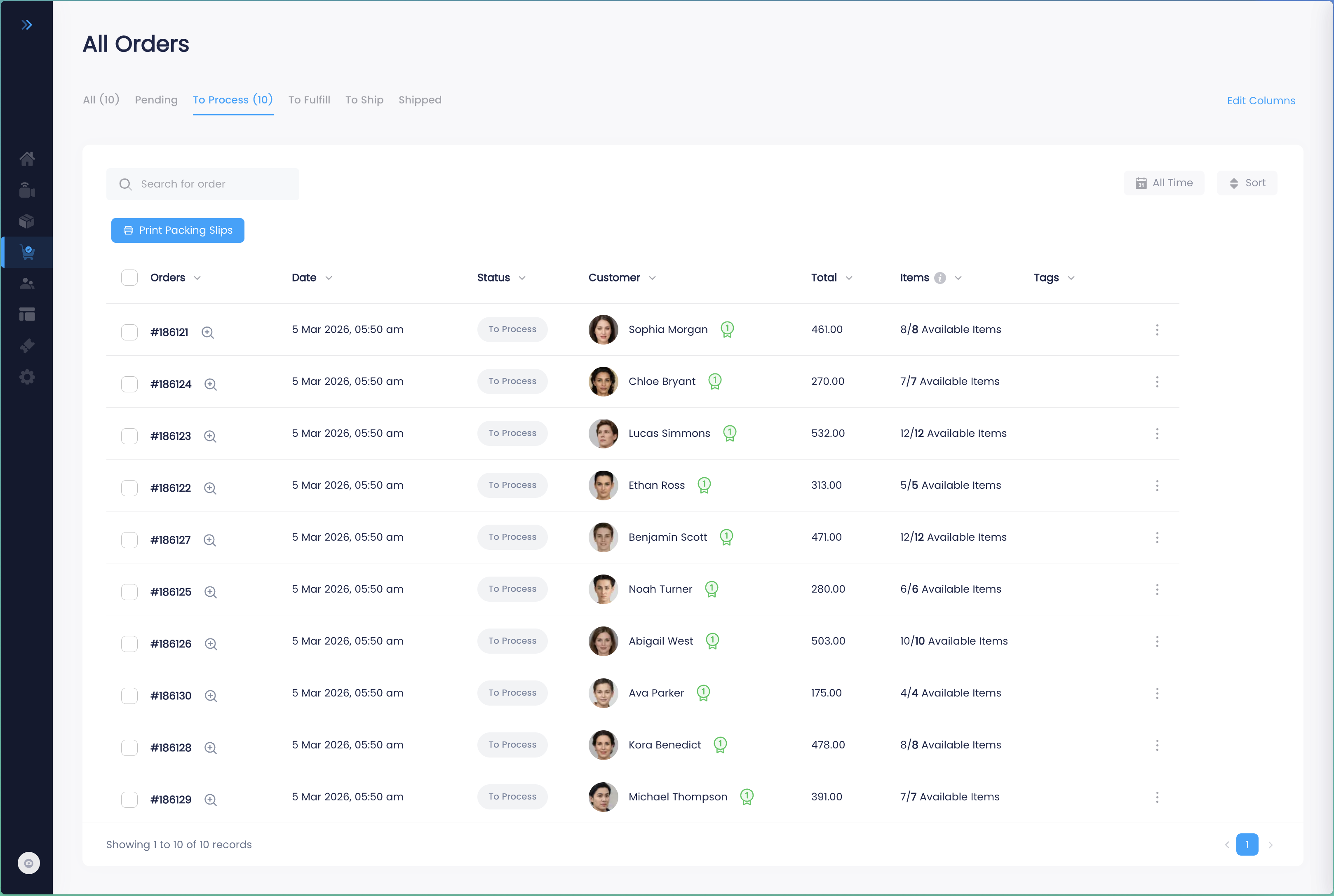Open the Customers people icon

pos(27,284)
